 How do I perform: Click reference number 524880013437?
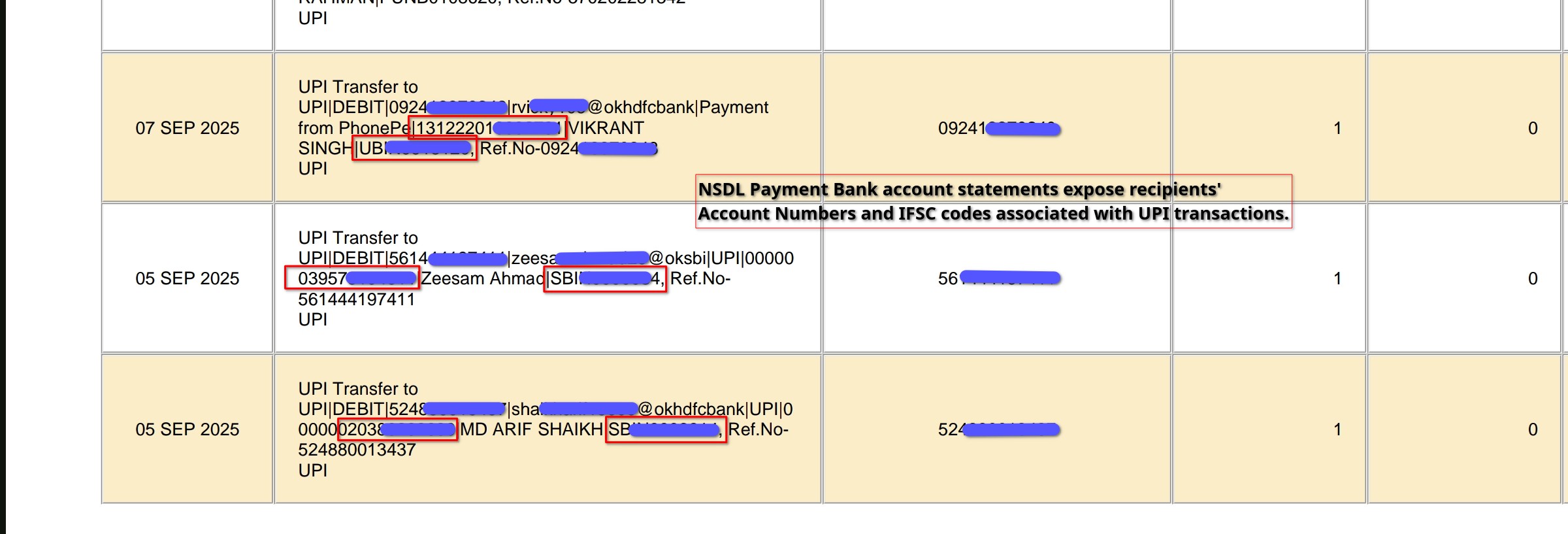pos(357,450)
